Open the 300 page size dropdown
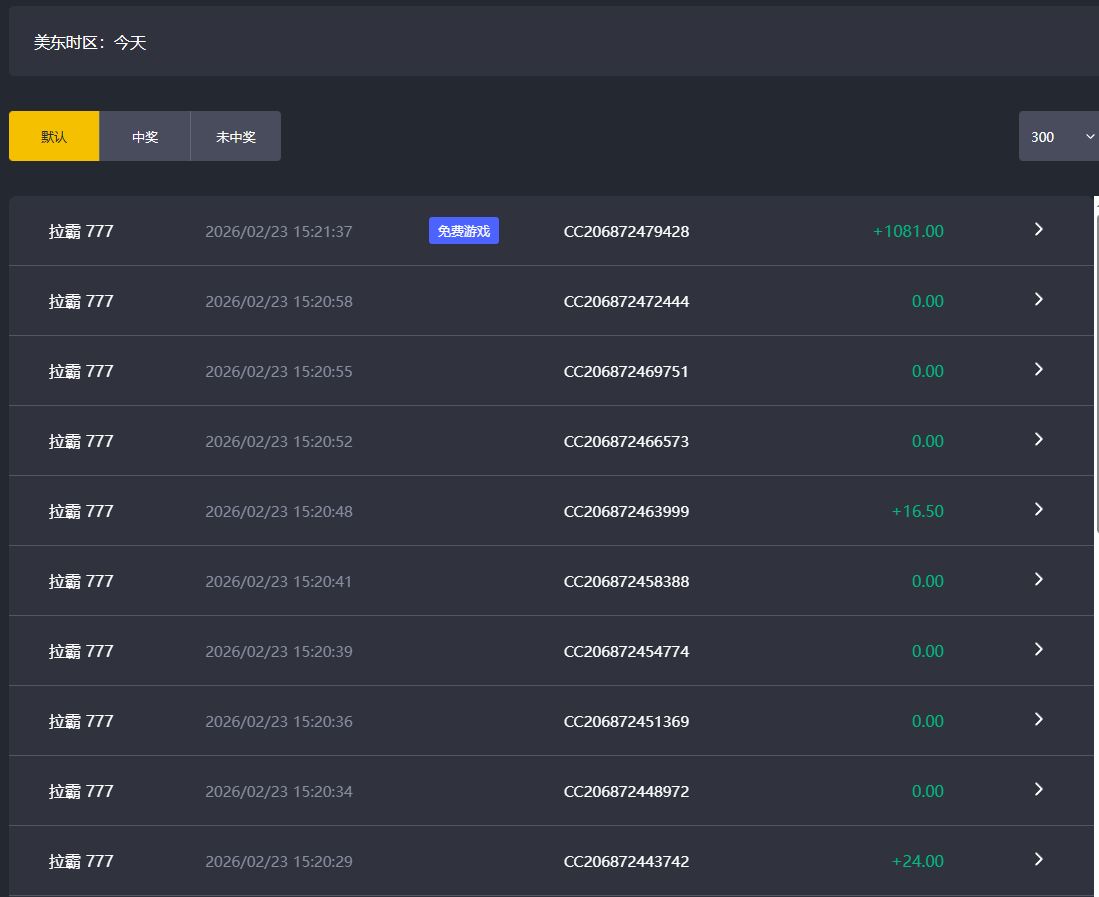This screenshot has width=1099, height=897. [x=1059, y=136]
